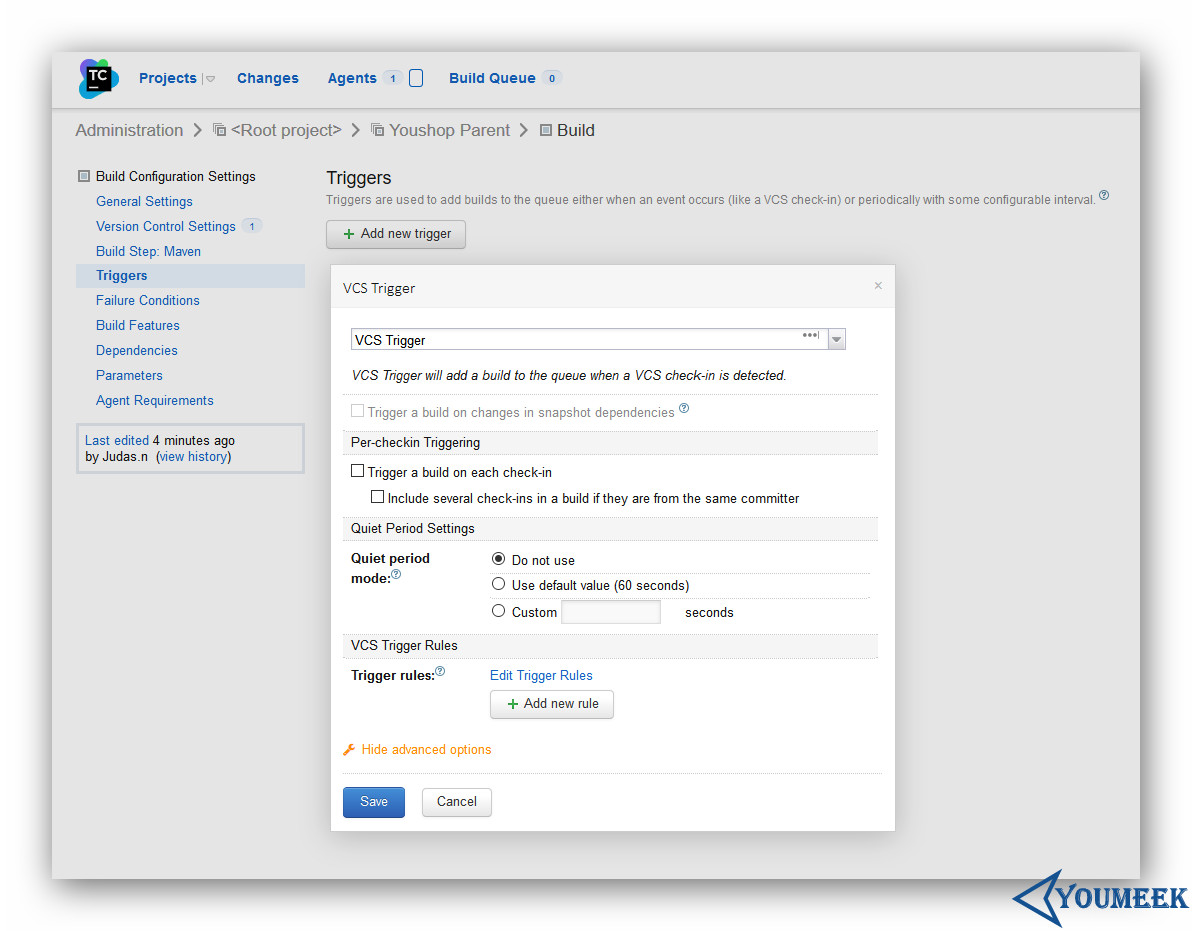Click the custom seconds input field
Screen dimensions: 1192x931
(x=611, y=612)
